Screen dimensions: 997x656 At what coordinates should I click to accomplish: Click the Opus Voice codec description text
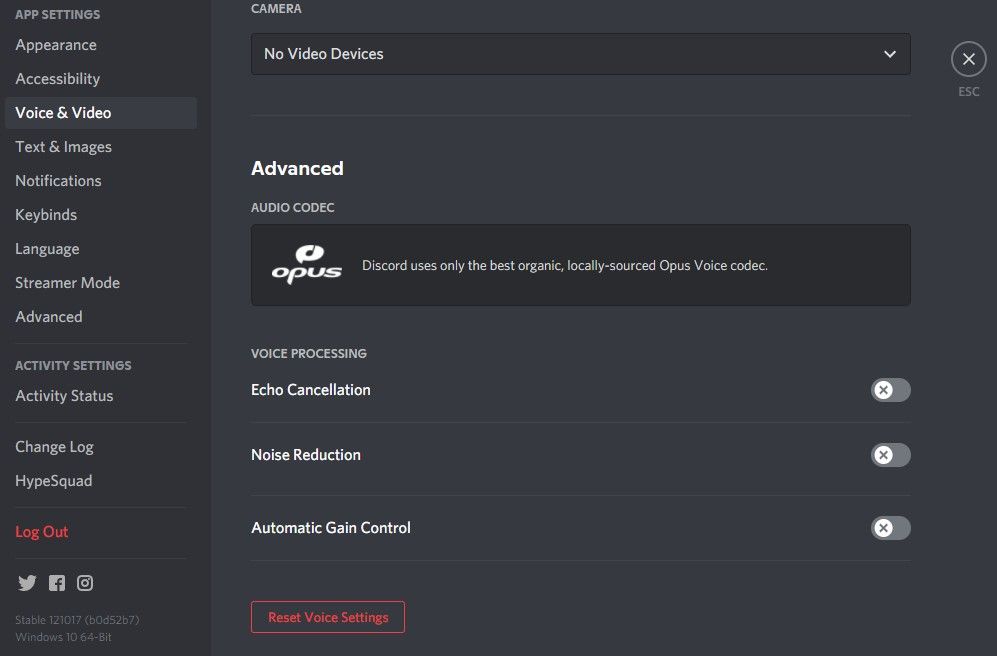click(565, 266)
